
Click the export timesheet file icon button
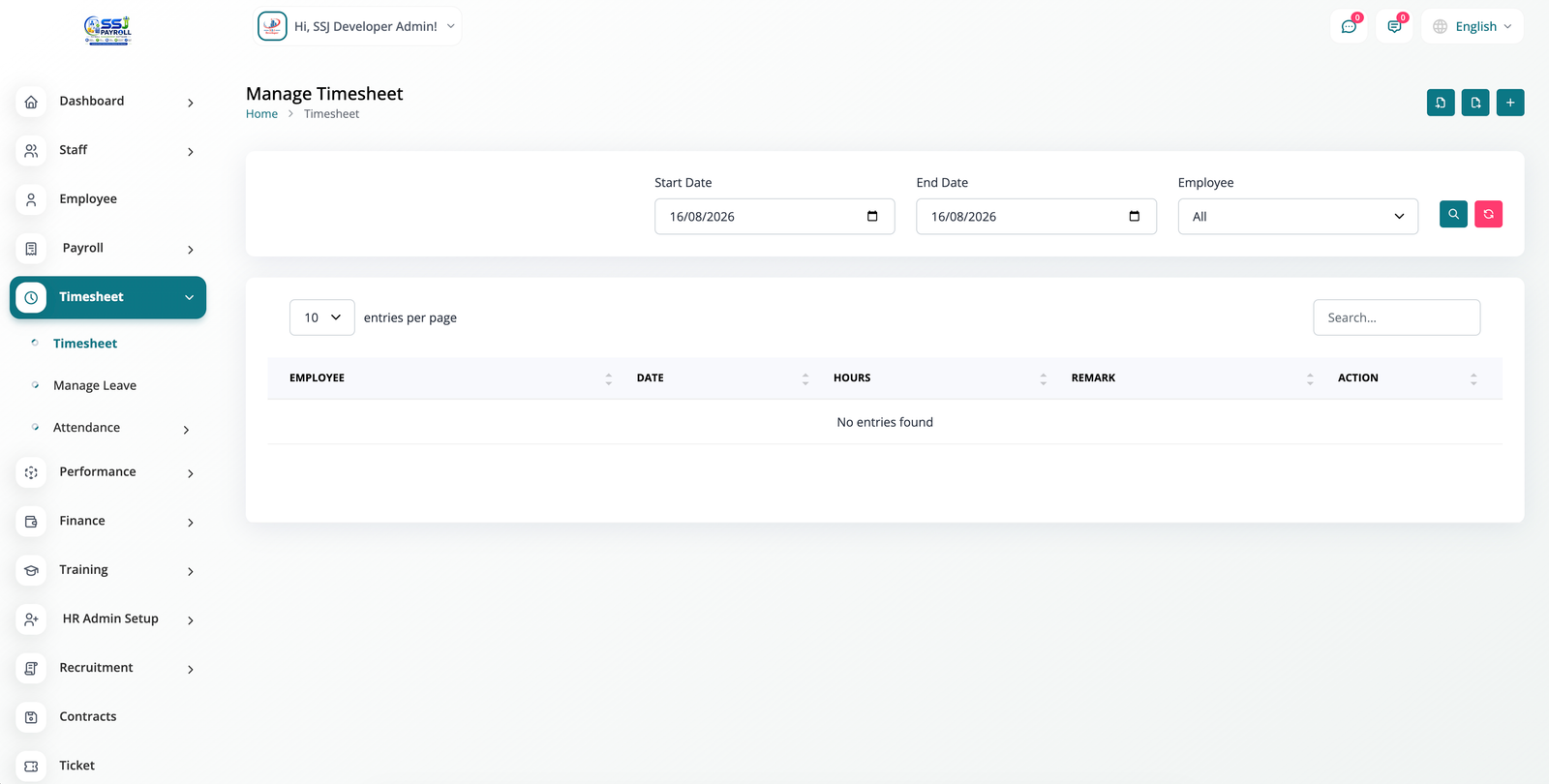pyautogui.click(x=1475, y=103)
